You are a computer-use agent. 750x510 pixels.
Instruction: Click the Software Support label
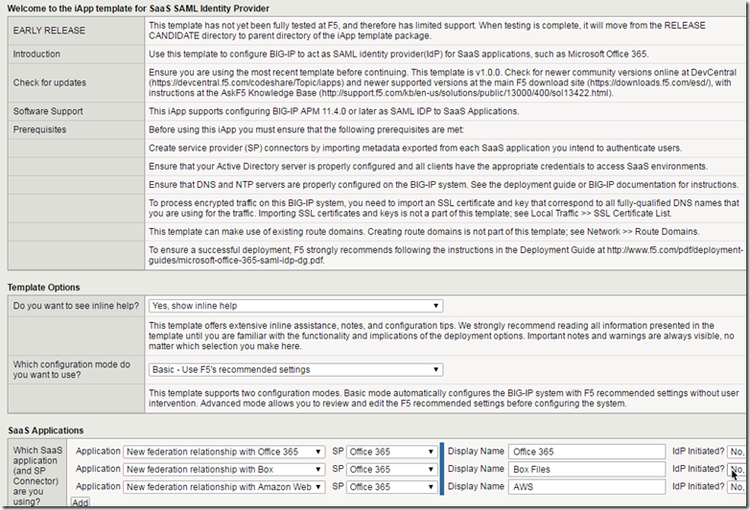48,111
